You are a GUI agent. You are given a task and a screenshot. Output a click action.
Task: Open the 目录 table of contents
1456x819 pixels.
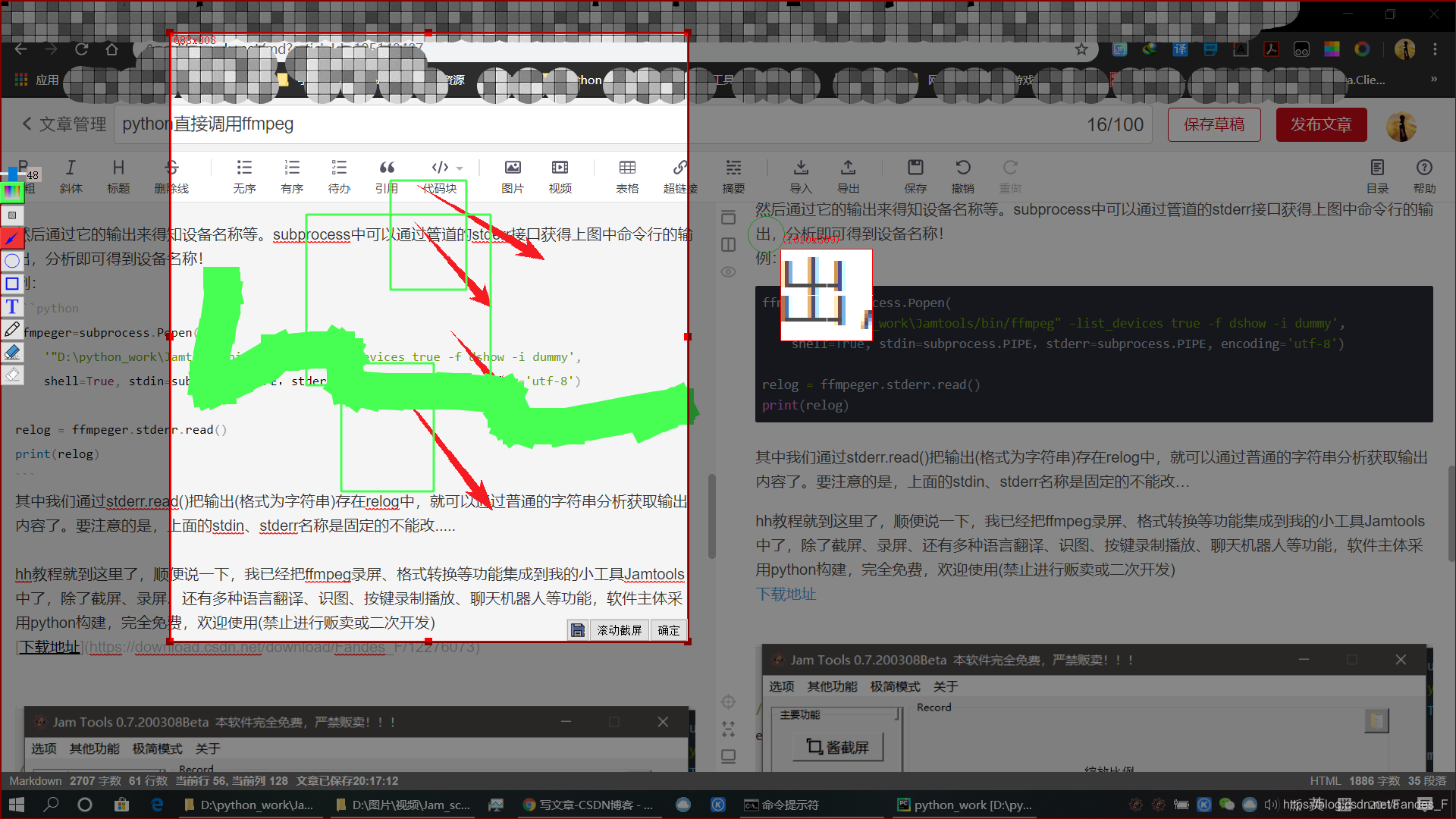tap(1378, 176)
